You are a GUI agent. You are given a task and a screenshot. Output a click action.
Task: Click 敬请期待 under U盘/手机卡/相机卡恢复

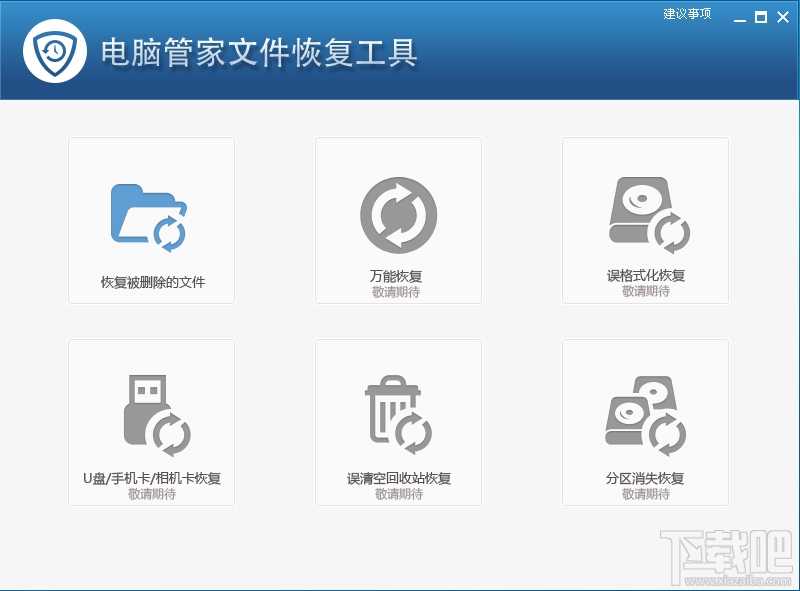(152, 494)
